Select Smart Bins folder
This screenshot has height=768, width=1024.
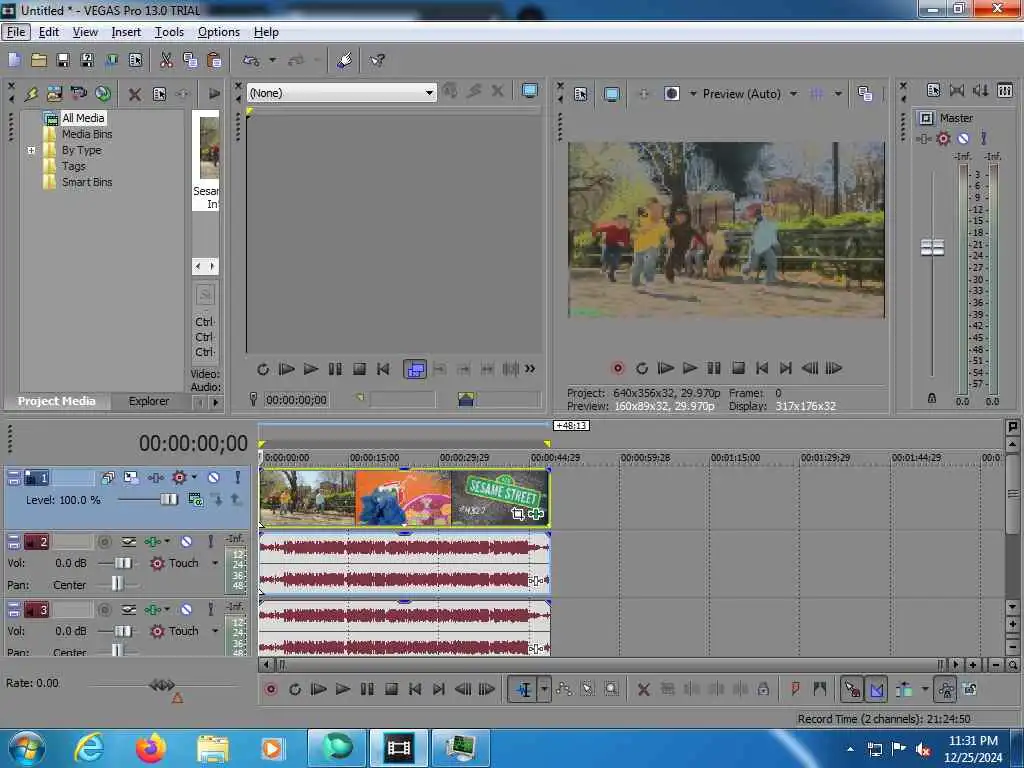pos(87,182)
